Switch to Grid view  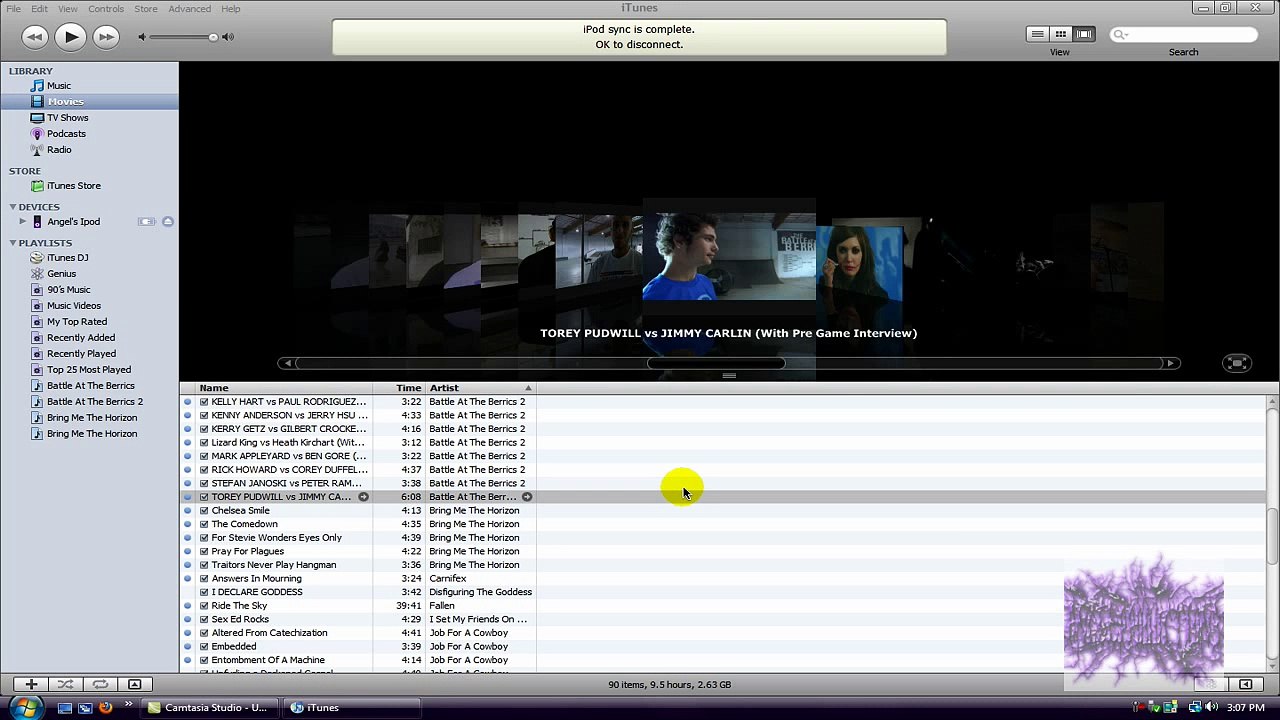pyautogui.click(x=1060, y=34)
